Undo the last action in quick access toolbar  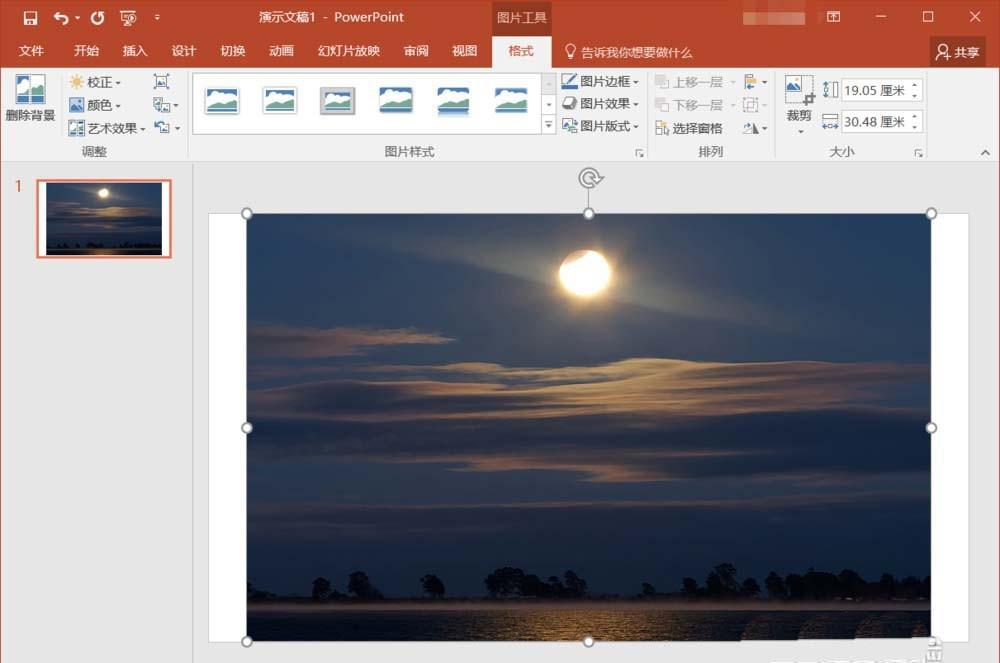[61, 18]
